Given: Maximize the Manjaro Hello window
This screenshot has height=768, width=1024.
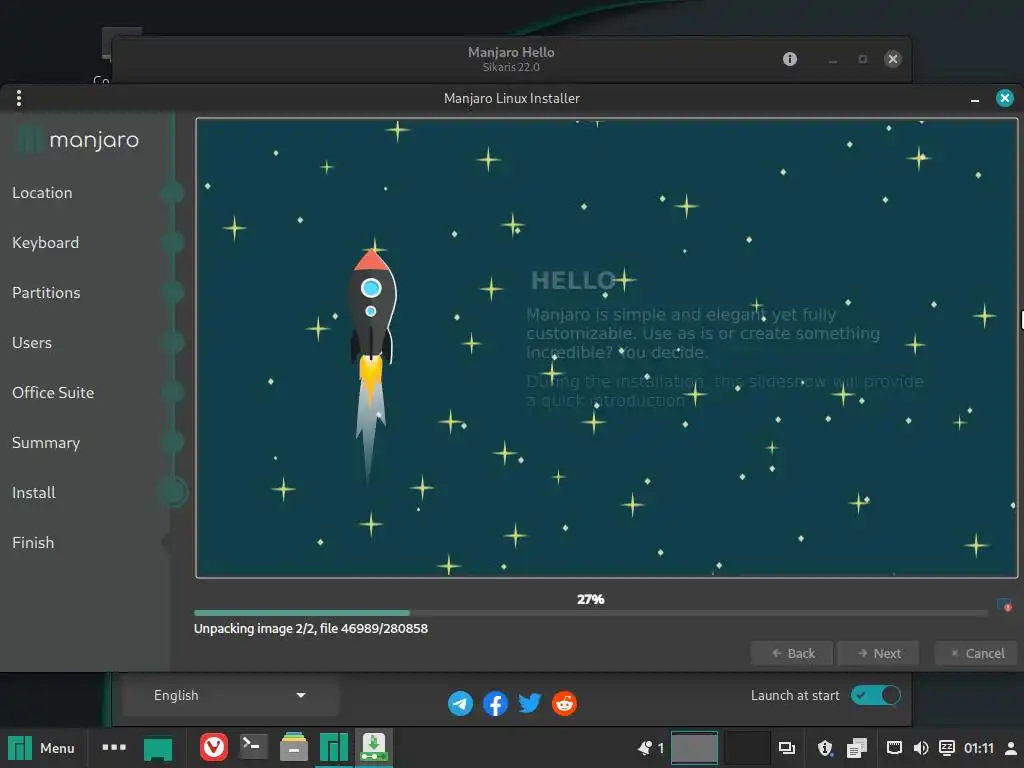Looking at the screenshot, I should 863,59.
